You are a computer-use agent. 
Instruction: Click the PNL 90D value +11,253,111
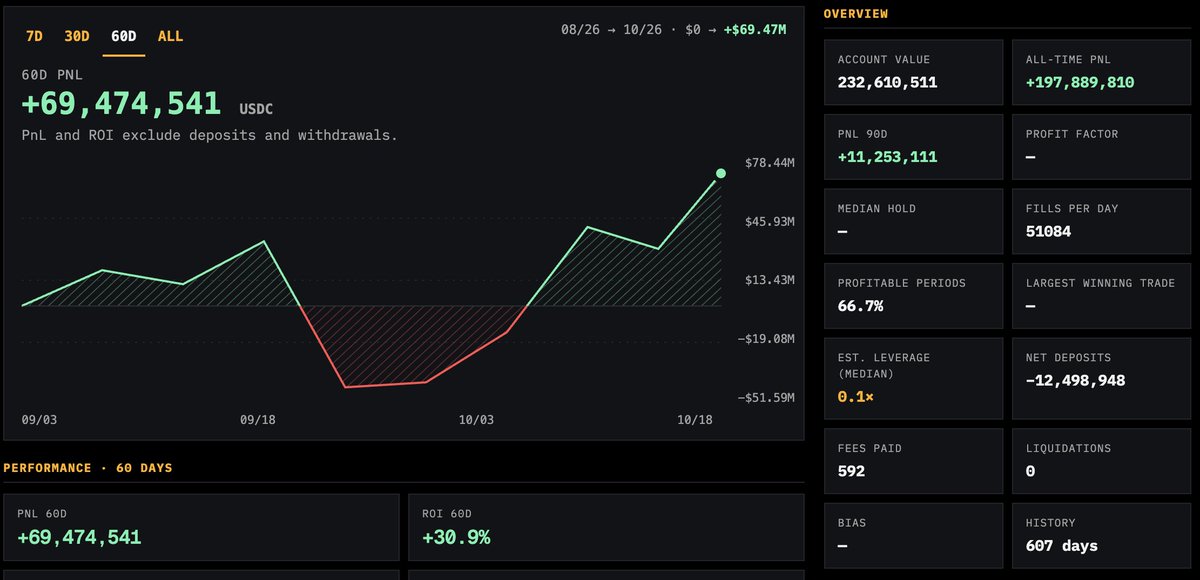[x=887, y=157]
